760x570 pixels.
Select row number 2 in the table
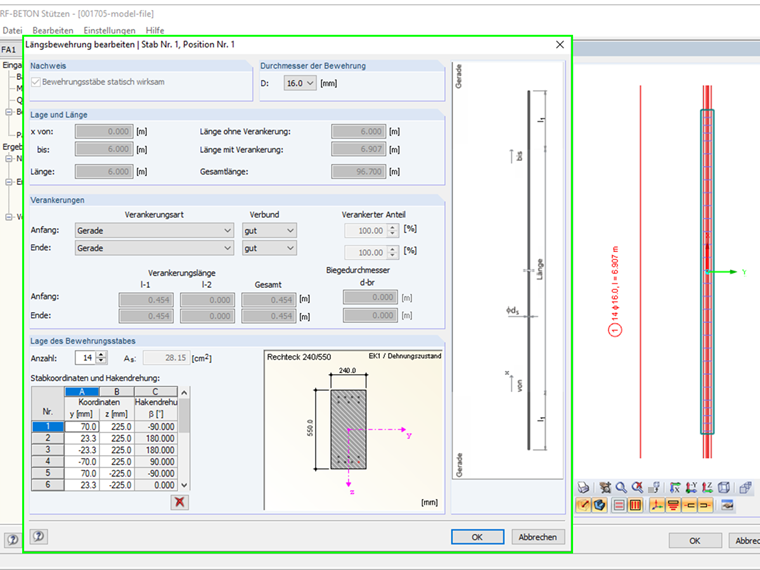point(48,438)
